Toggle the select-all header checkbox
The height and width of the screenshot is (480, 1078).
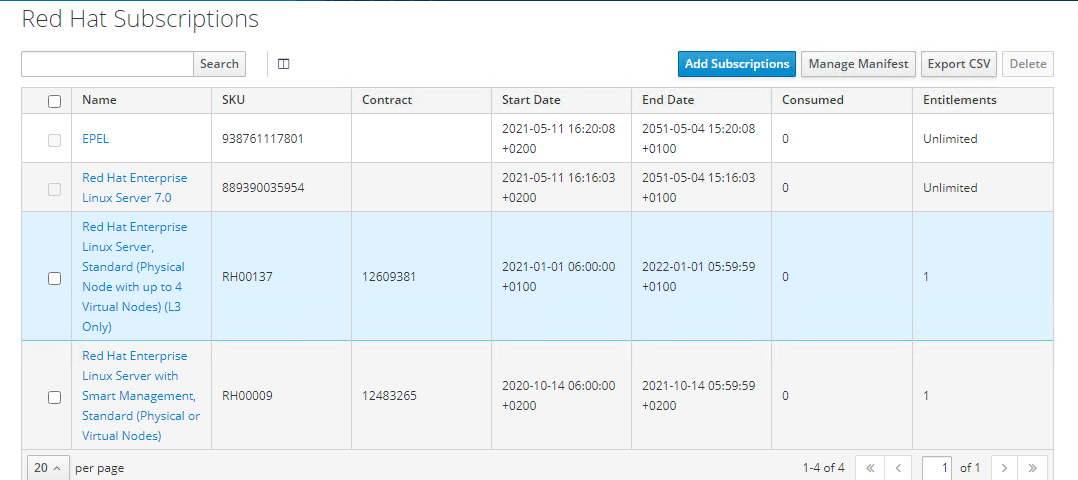(54, 101)
